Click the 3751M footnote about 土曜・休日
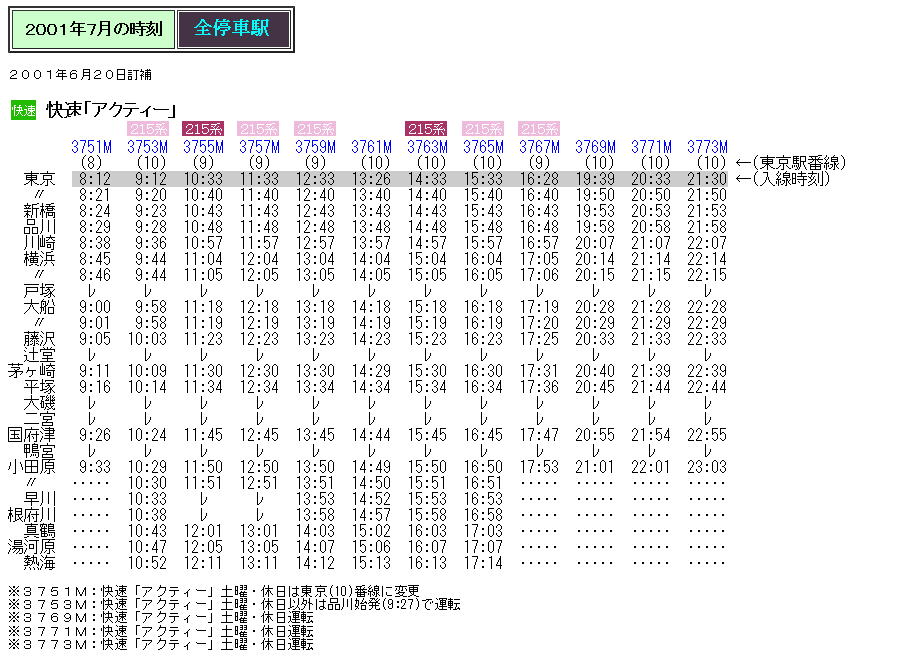 click(x=214, y=591)
